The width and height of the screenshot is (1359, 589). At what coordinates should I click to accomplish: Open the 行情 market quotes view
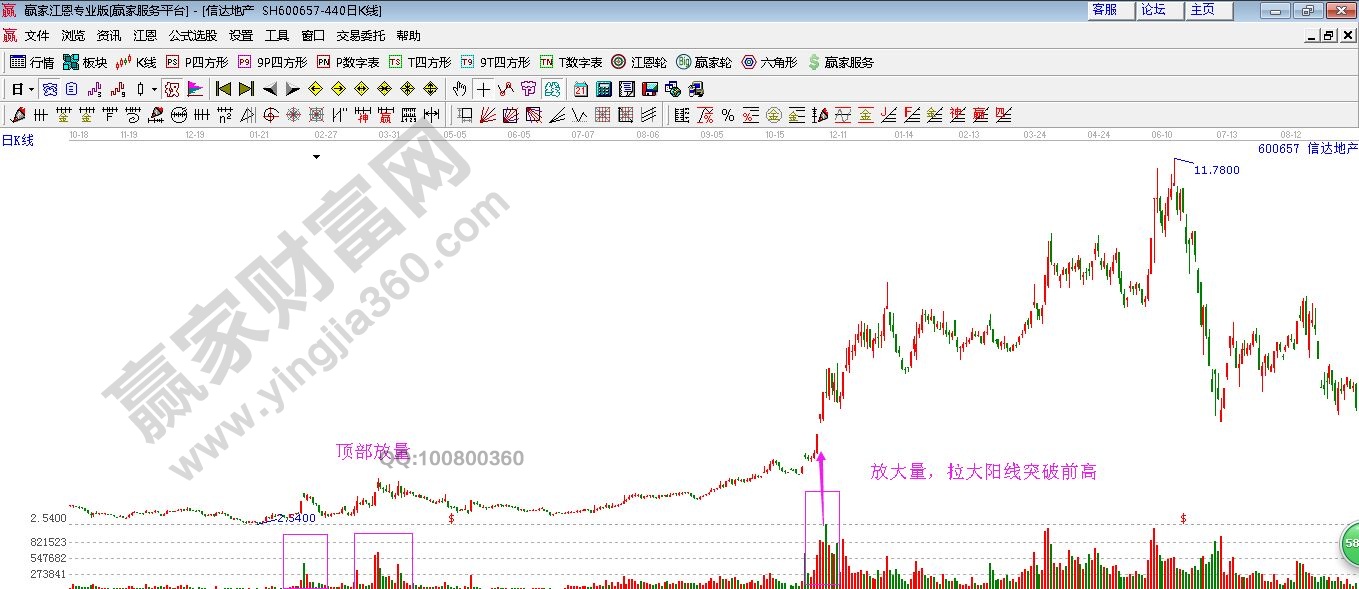32,62
